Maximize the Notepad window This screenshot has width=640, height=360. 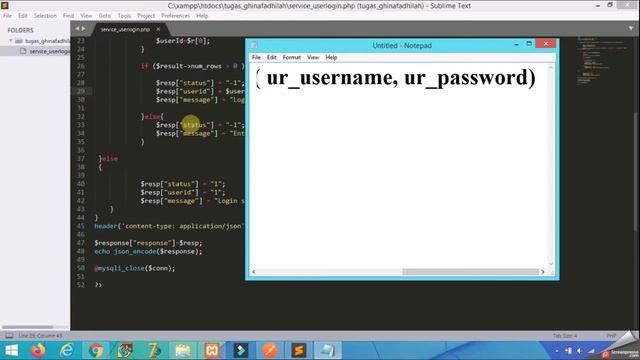pyautogui.click(x=529, y=44)
